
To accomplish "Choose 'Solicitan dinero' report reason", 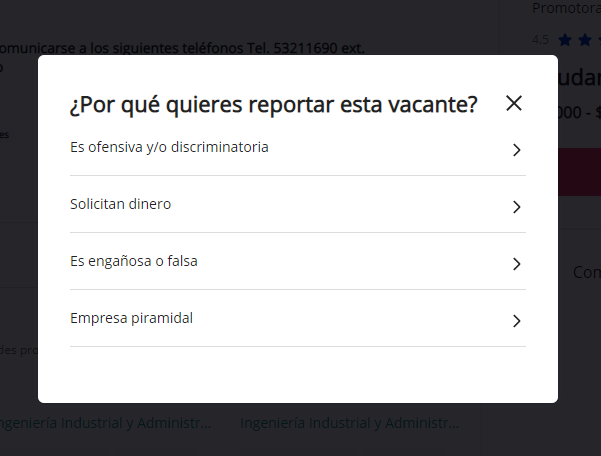I will tap(297, 205).
